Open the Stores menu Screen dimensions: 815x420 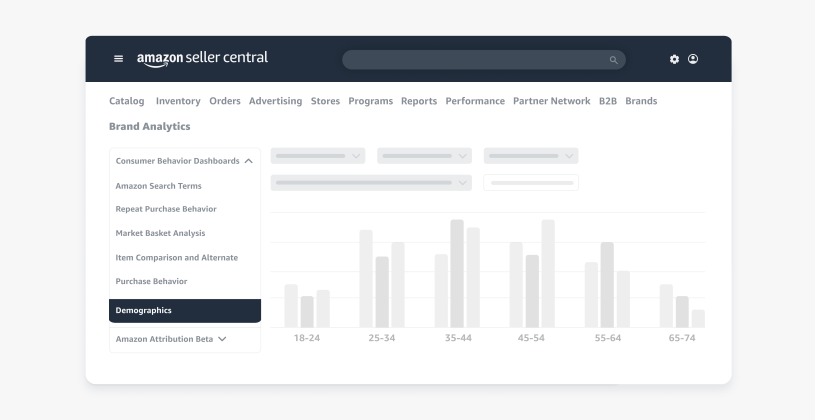pos(325,101)
